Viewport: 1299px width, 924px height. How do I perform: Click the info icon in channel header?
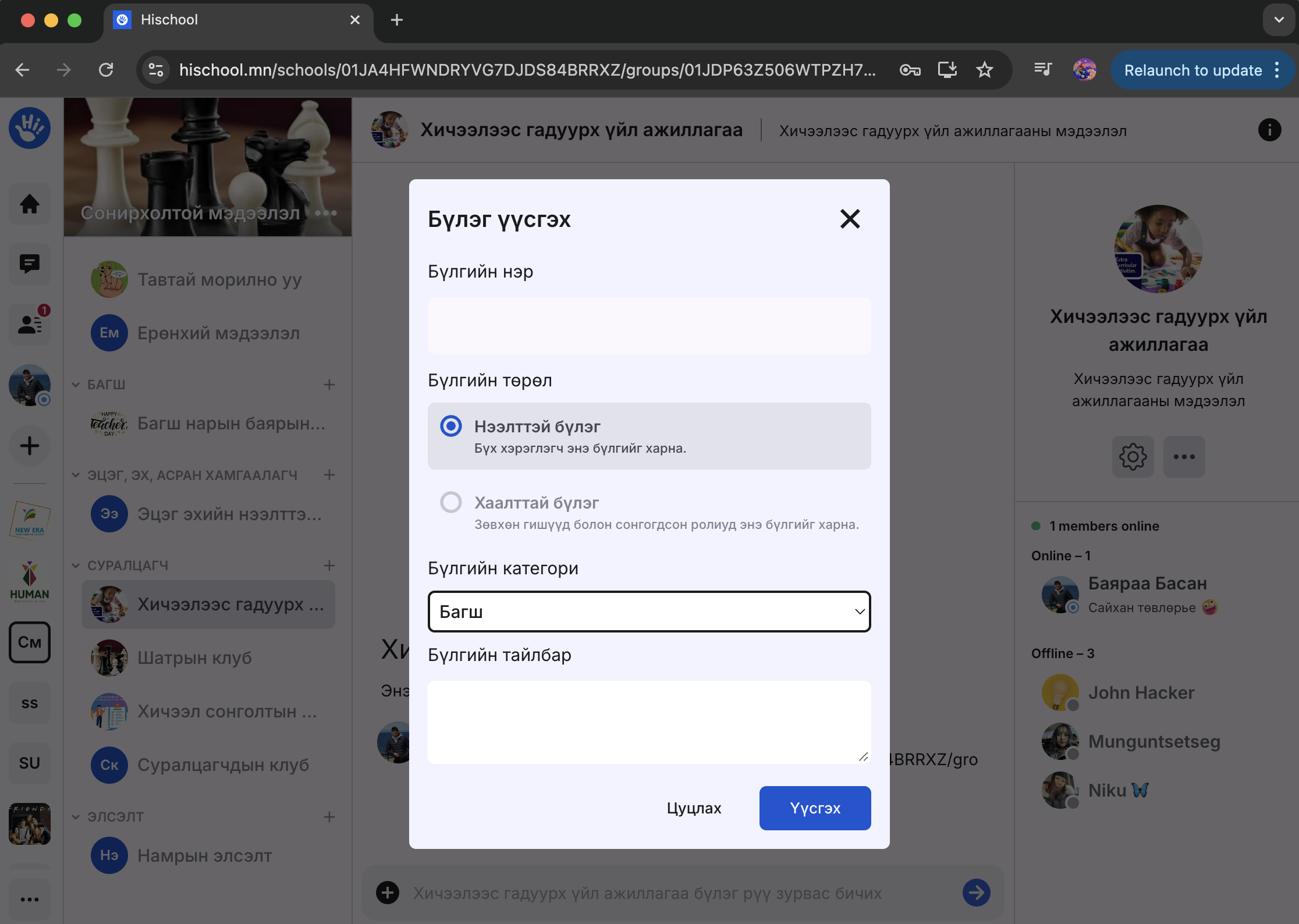point(1269,130)
